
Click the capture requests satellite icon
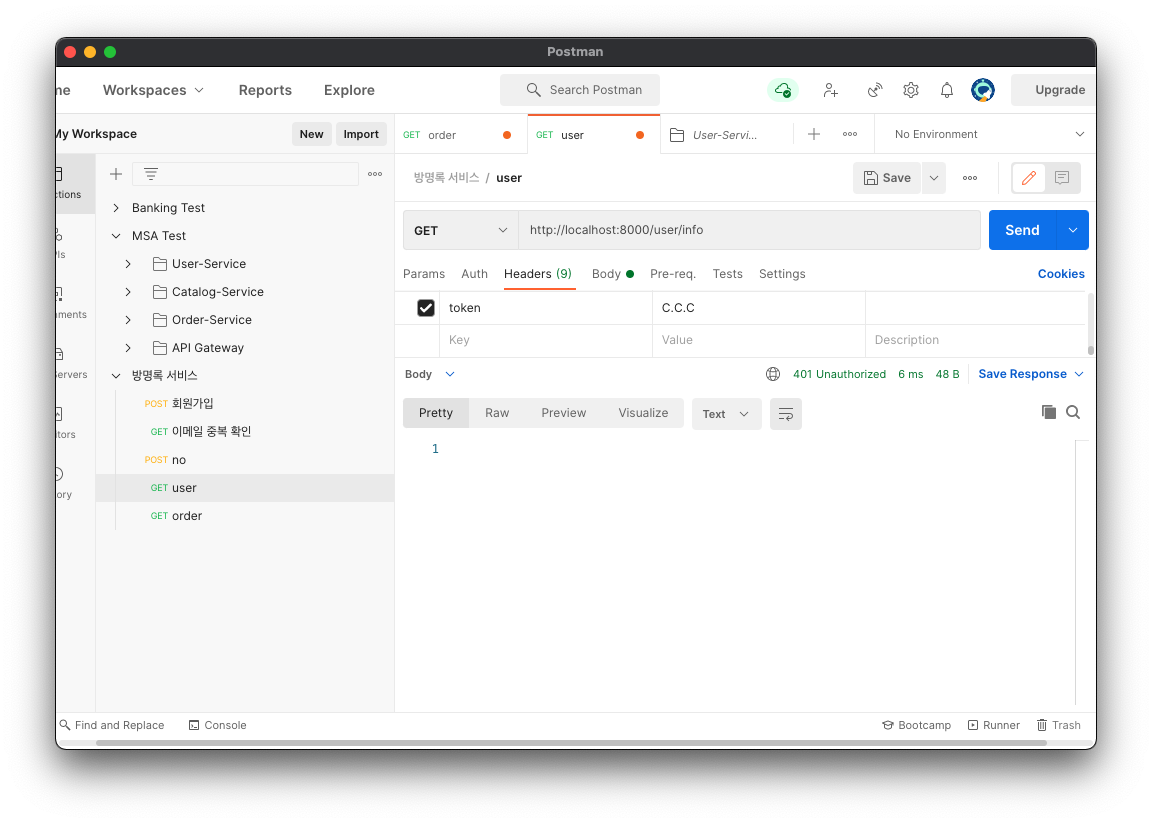point(874,90)
